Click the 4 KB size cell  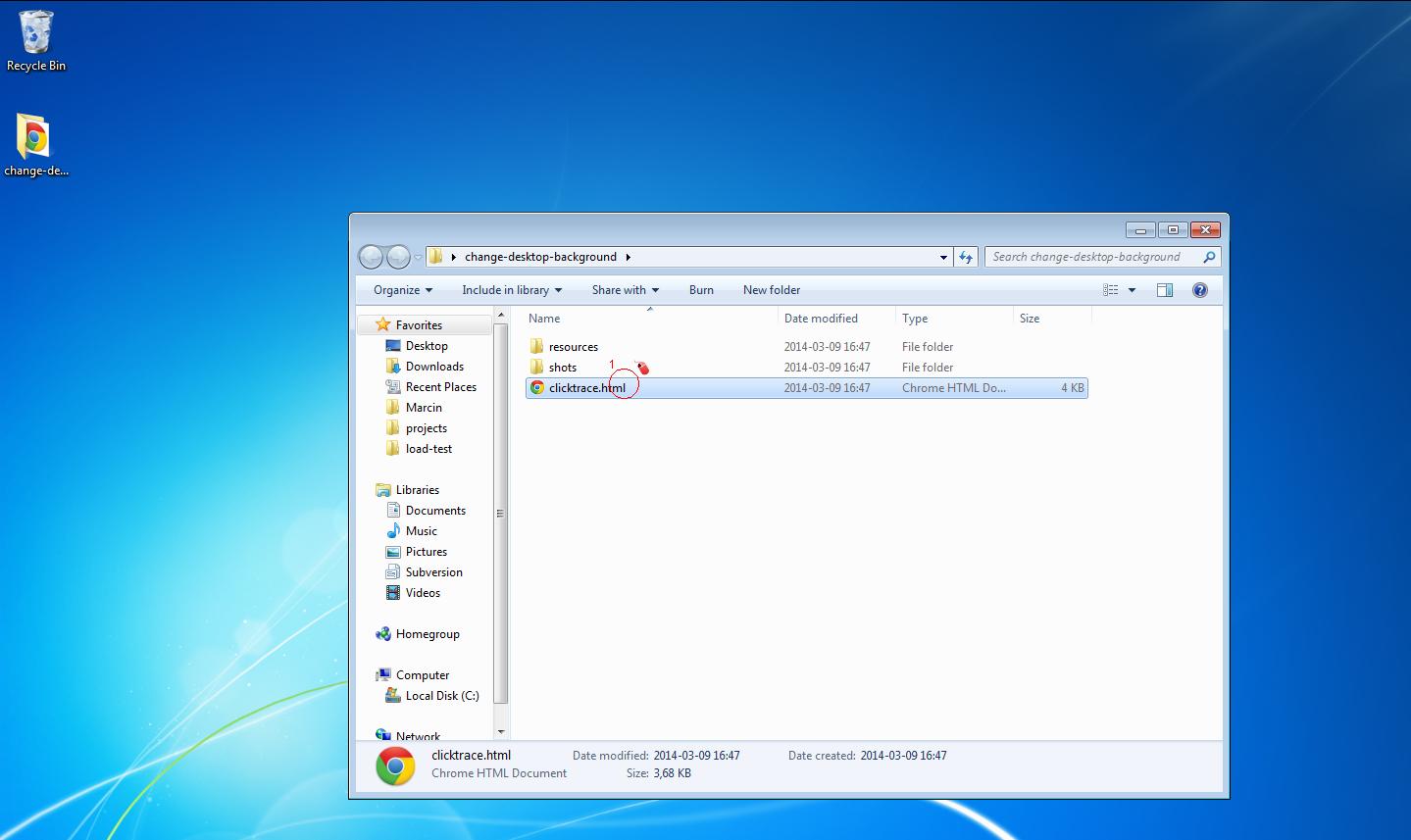(x=1072, y=388)
